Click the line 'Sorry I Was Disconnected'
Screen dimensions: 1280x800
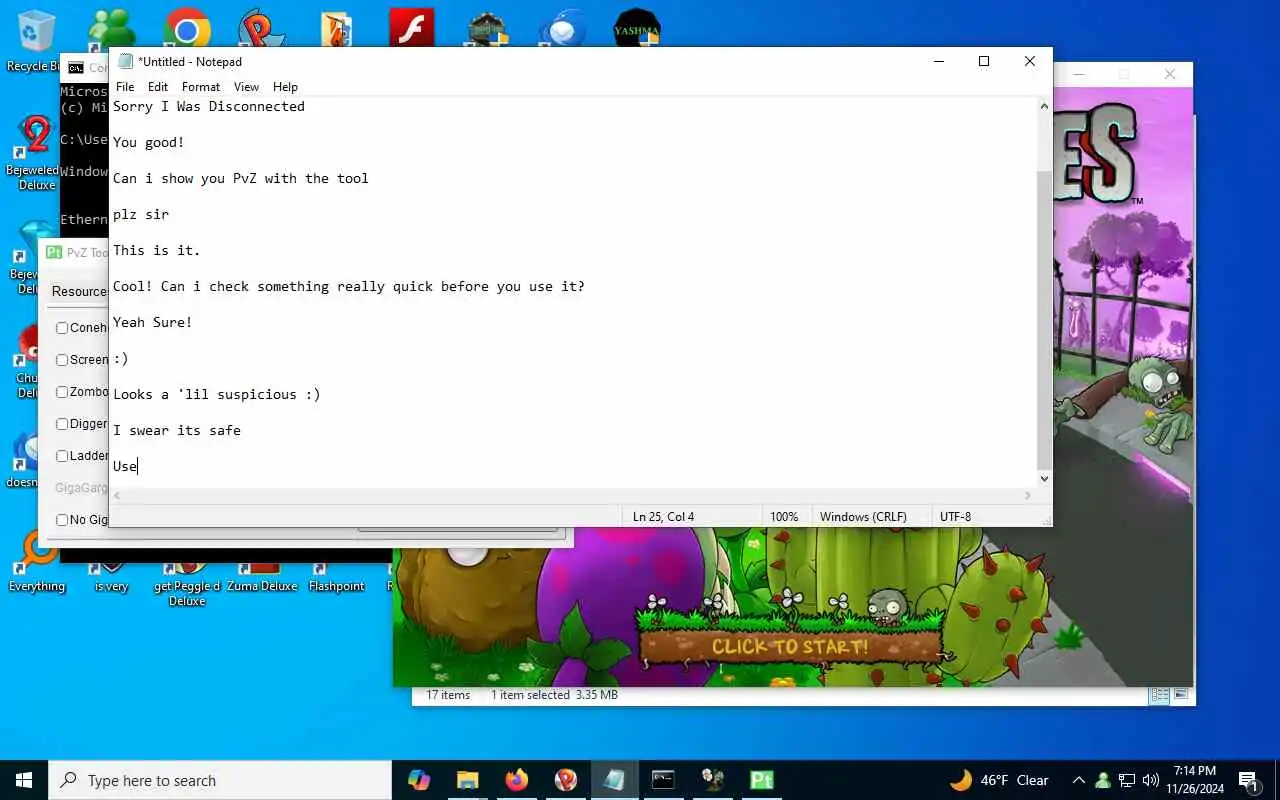coord(209,106)
